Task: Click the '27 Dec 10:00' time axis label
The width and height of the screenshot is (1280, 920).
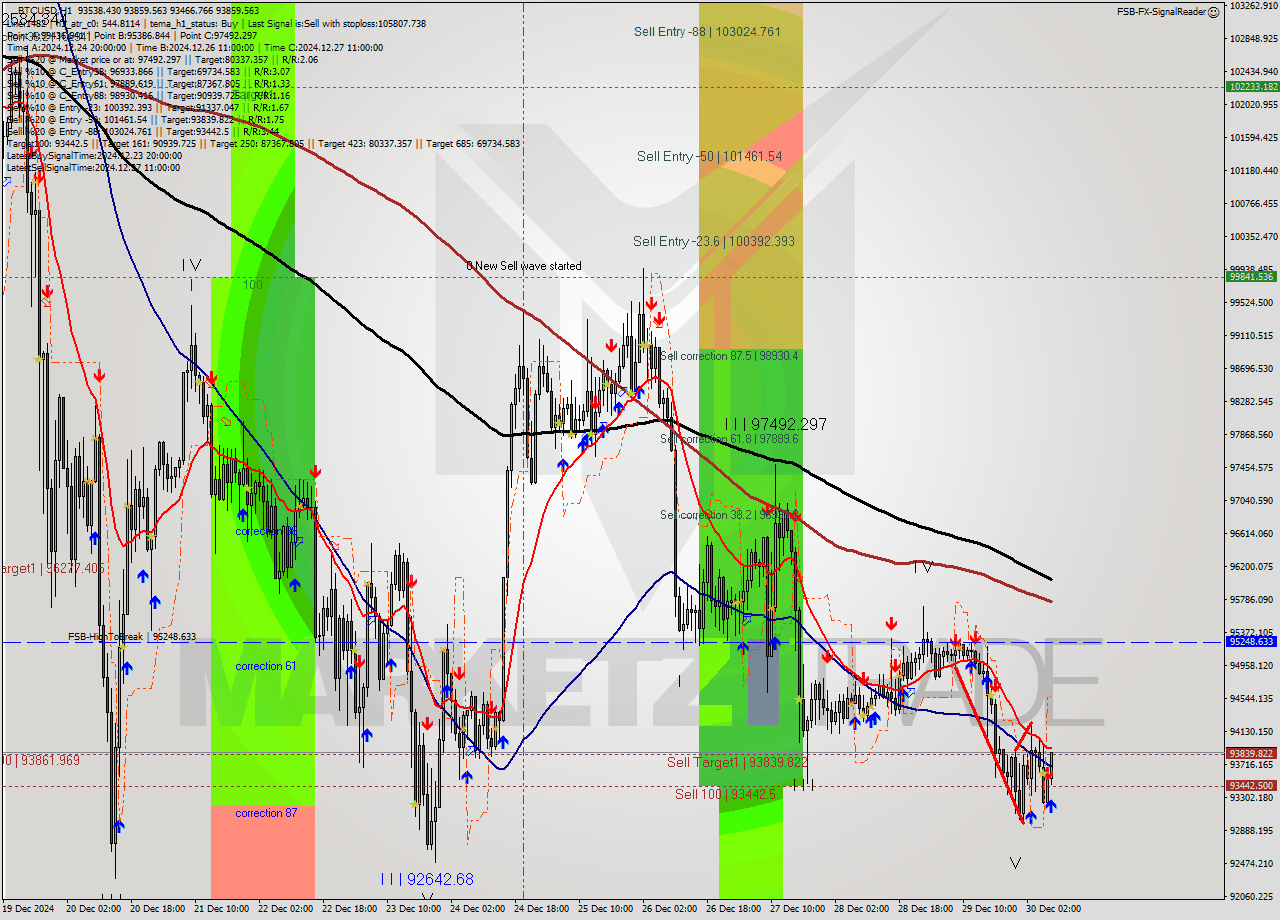Action: pos(797,909)
